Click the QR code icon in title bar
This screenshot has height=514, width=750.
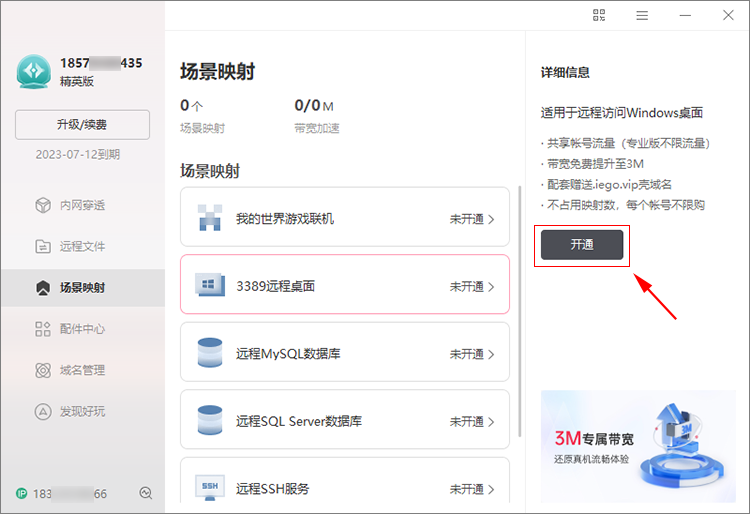pos(599,15)
